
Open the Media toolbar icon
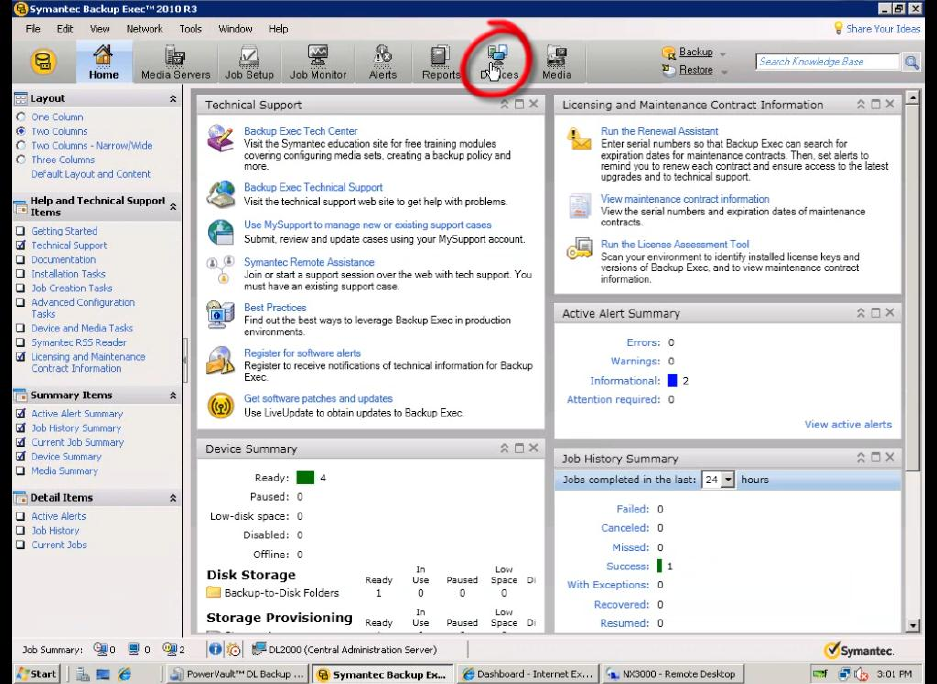(556, 62)
